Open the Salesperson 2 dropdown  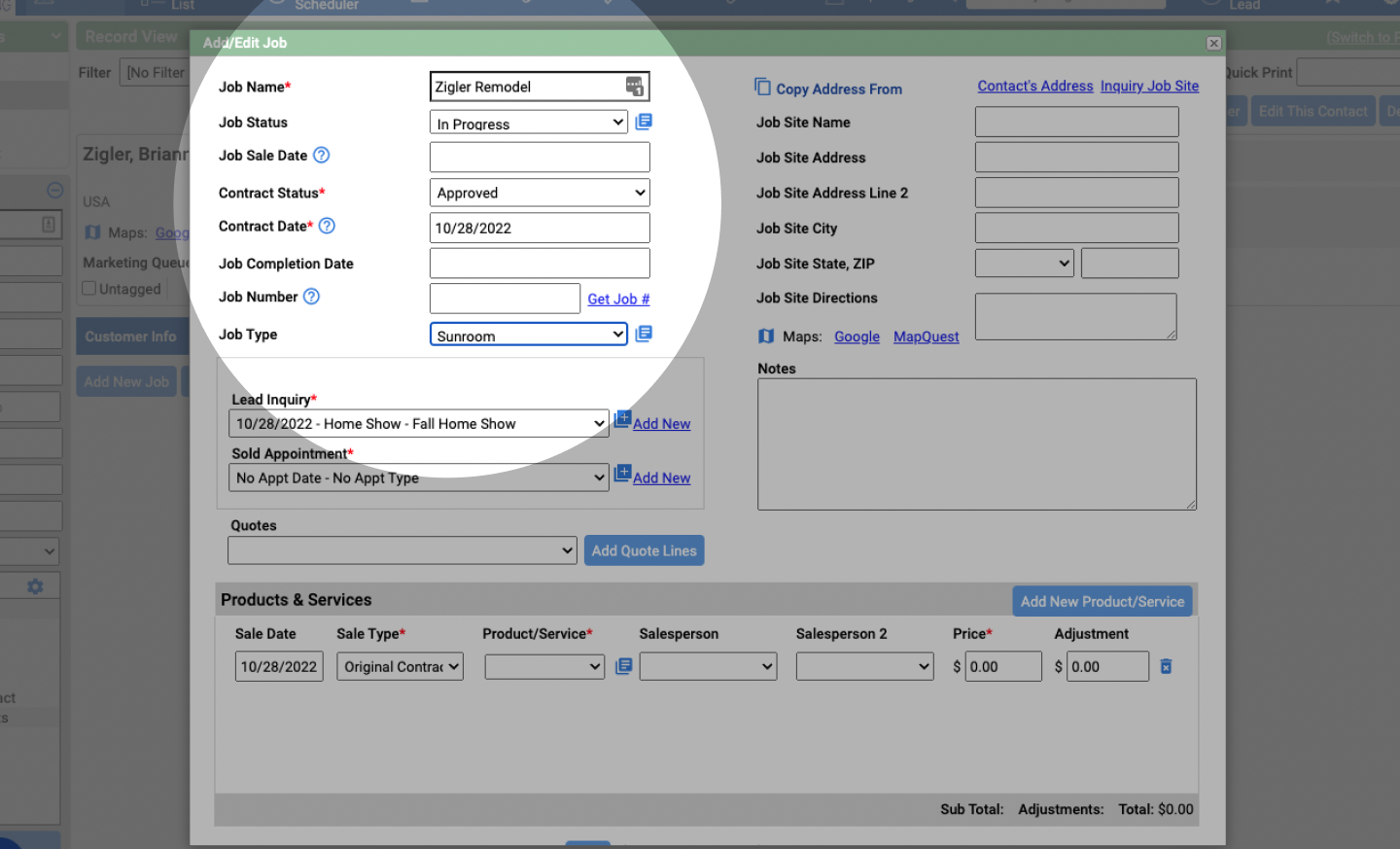pos(865,666)
